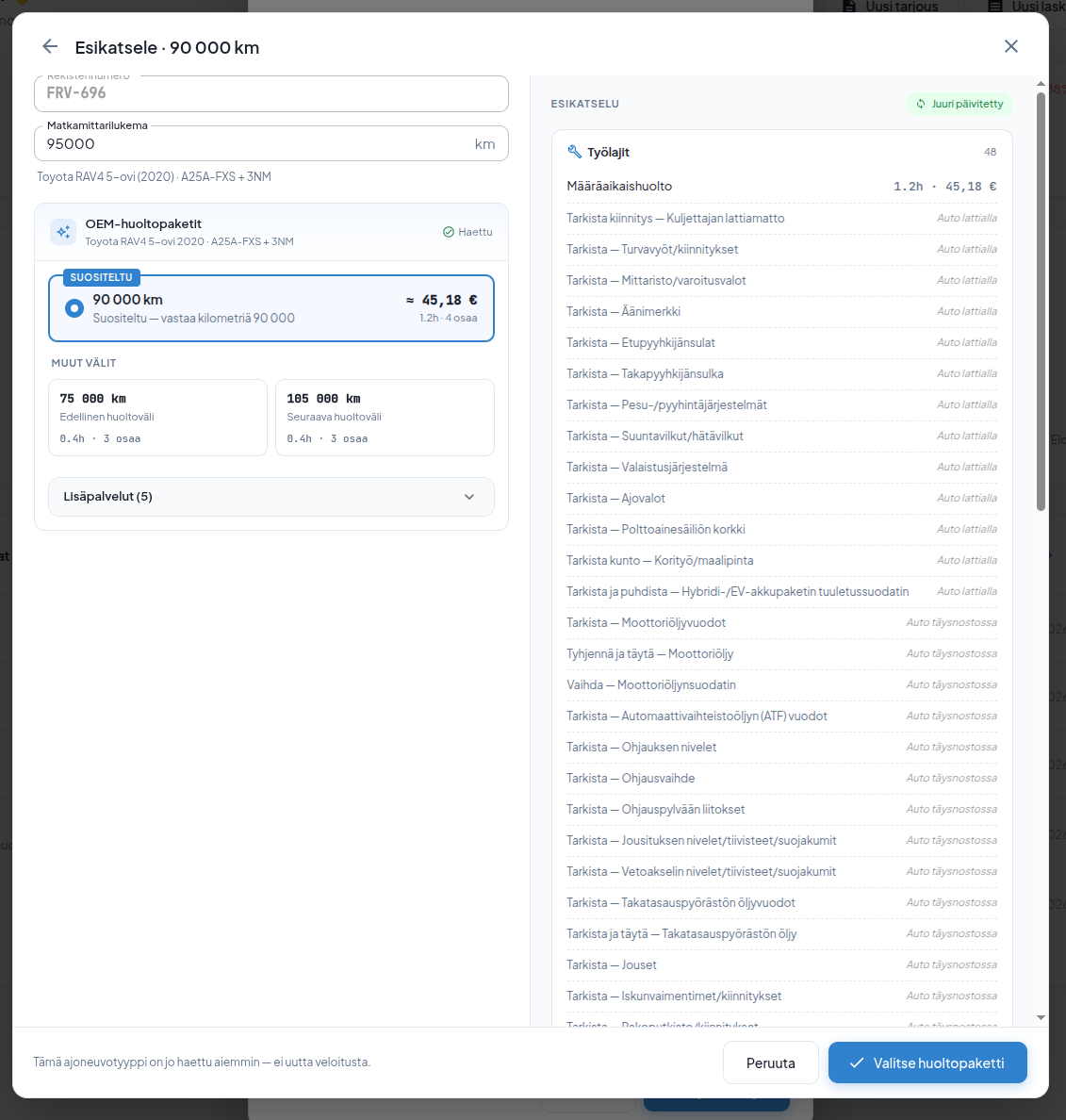1066x1120 pixels.
Task: Click the MUUT VÄLIT label
Action: click(84, 364)
